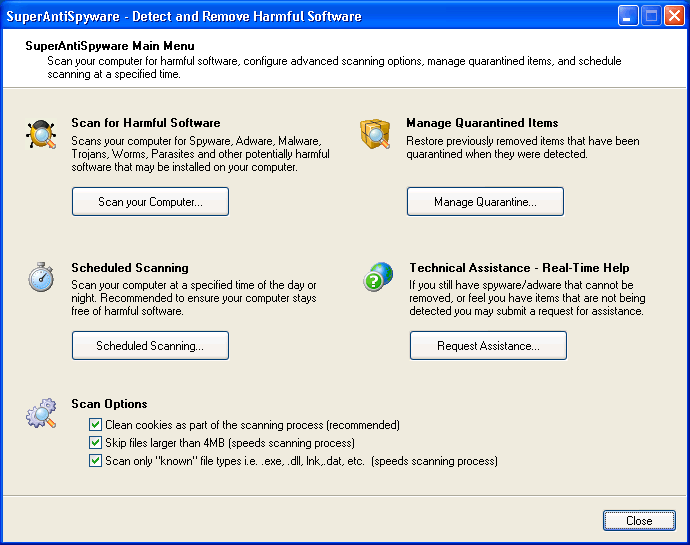Click the window title text in title bar
This screenshot has height=545, width=690.
(184, 17)
